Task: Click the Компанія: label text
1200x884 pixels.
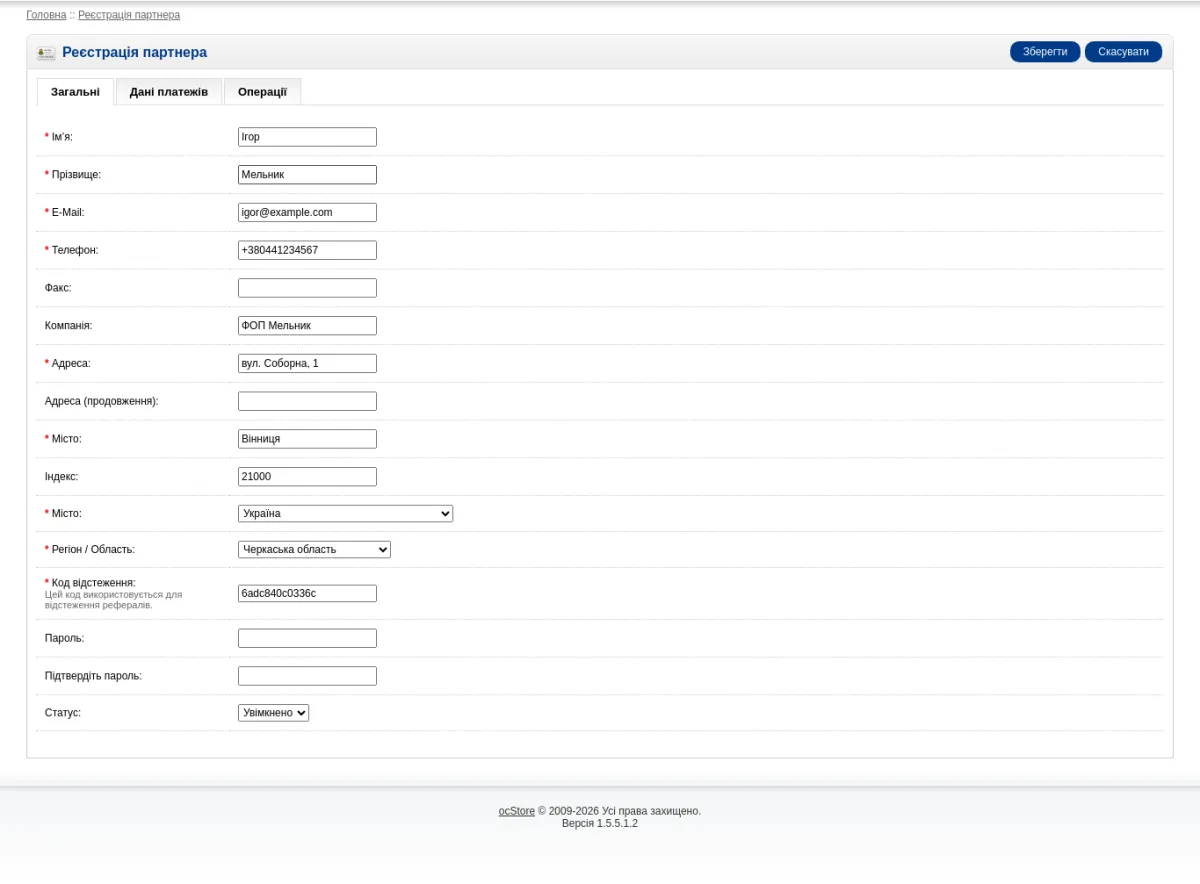Action: [69, 326]
